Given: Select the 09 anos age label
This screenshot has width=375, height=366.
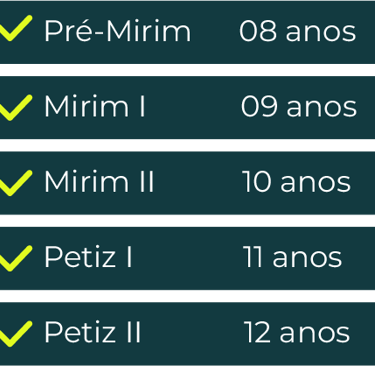Looking at the screenshot, I should (299, 107).
